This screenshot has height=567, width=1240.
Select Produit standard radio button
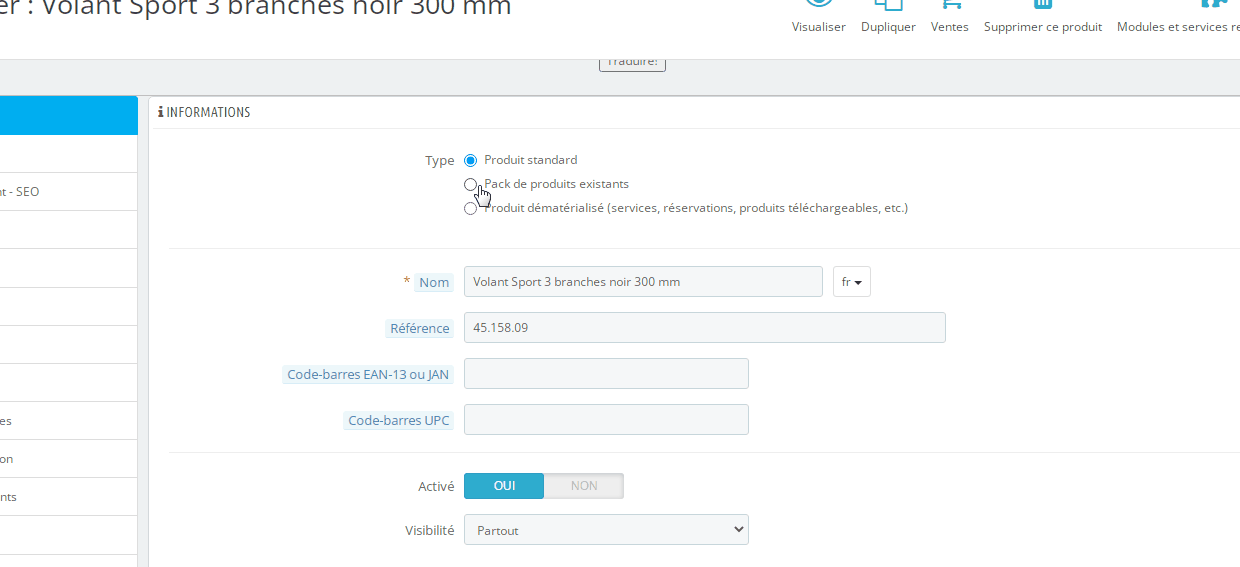click(x=471, y=160)
